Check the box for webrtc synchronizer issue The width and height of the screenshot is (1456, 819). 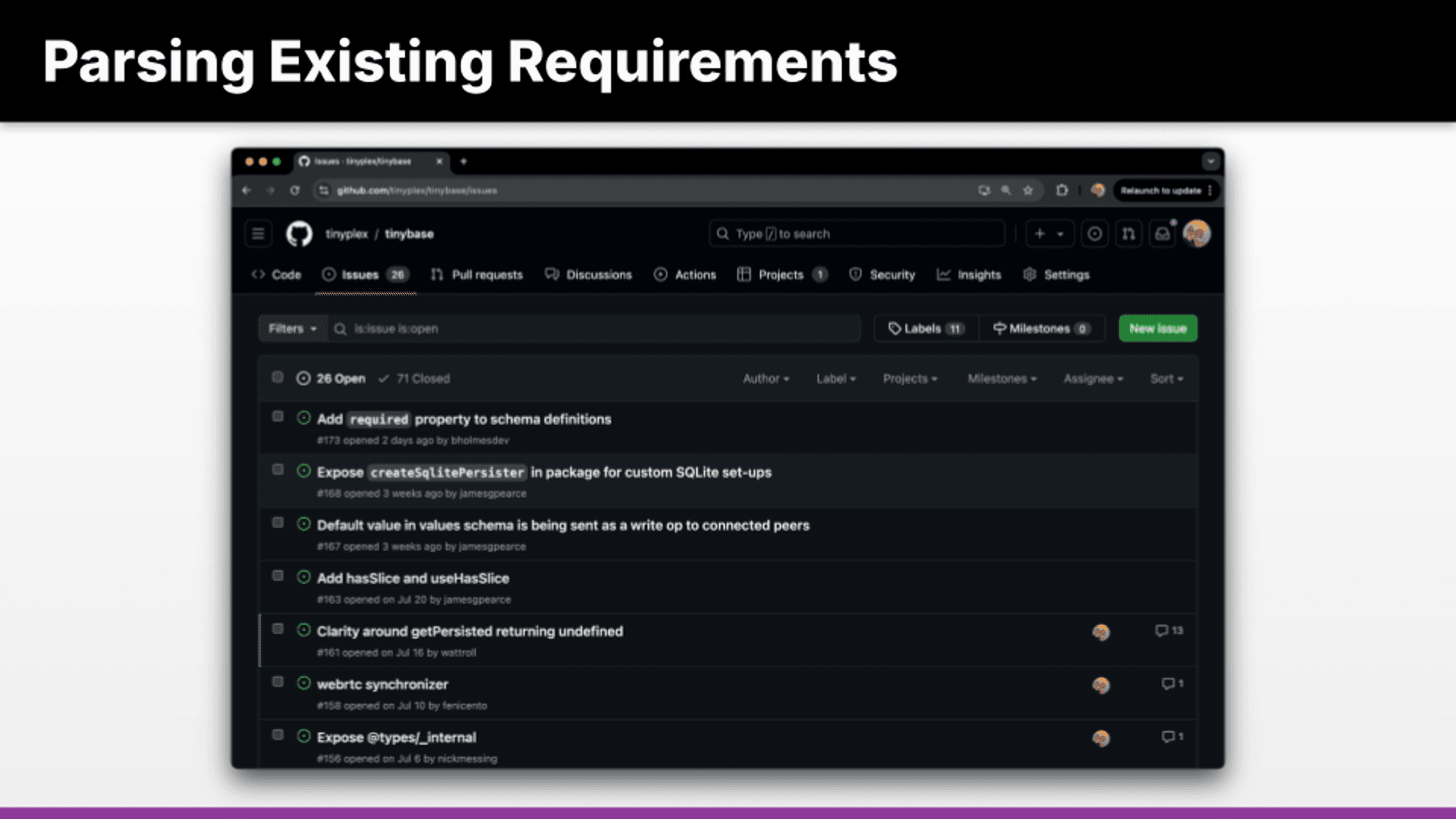pyautogui.click(x=278, y=682)
